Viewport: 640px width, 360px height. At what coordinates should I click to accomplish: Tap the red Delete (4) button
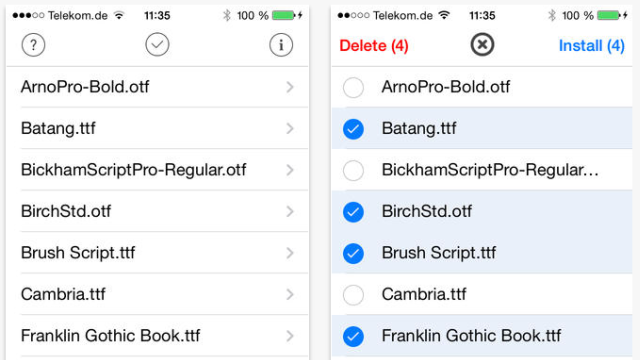coord(373,45)
